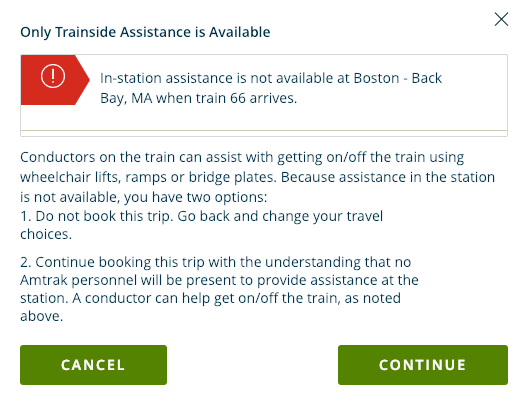Viewport: 519px width, 401px height.
Task: Click the 'Amtrak personnel will be present' line
Action: (x=219, y=280)
